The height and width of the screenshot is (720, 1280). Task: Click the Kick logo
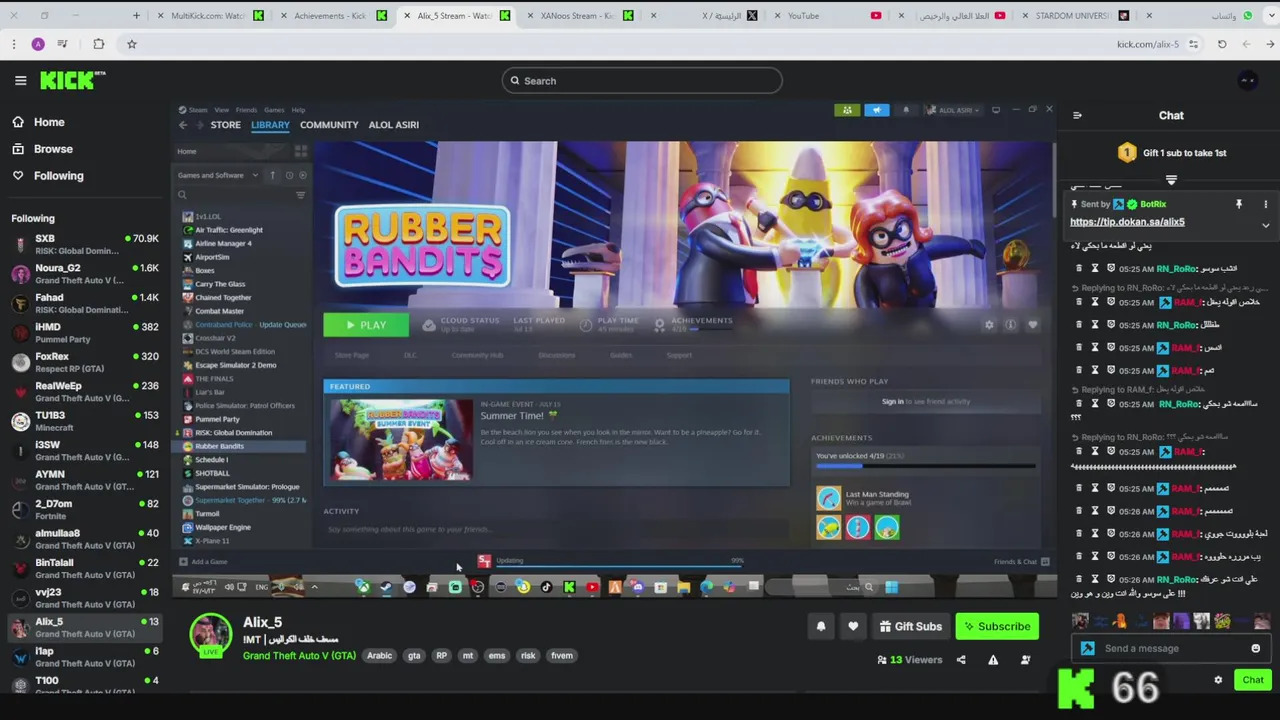pyautogui.click(x=72, y=80)
